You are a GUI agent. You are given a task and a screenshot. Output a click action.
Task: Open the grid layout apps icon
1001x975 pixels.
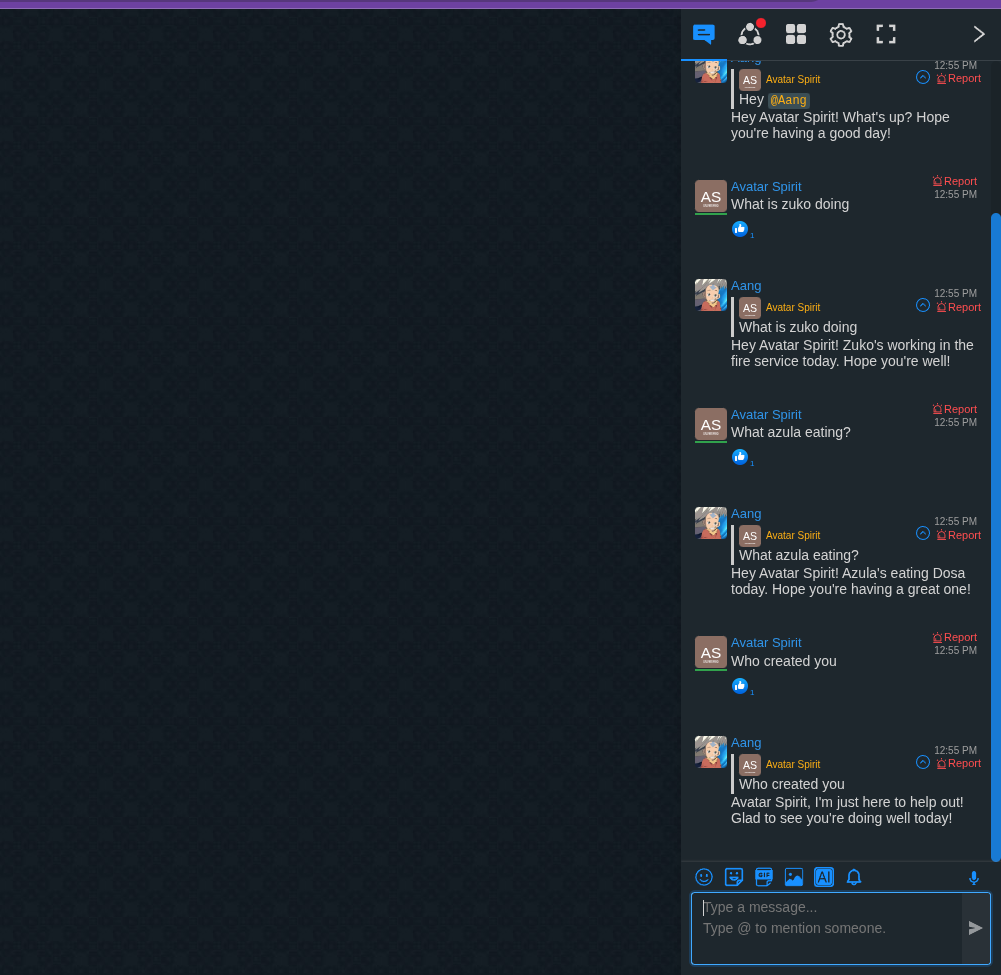(795, 34)
